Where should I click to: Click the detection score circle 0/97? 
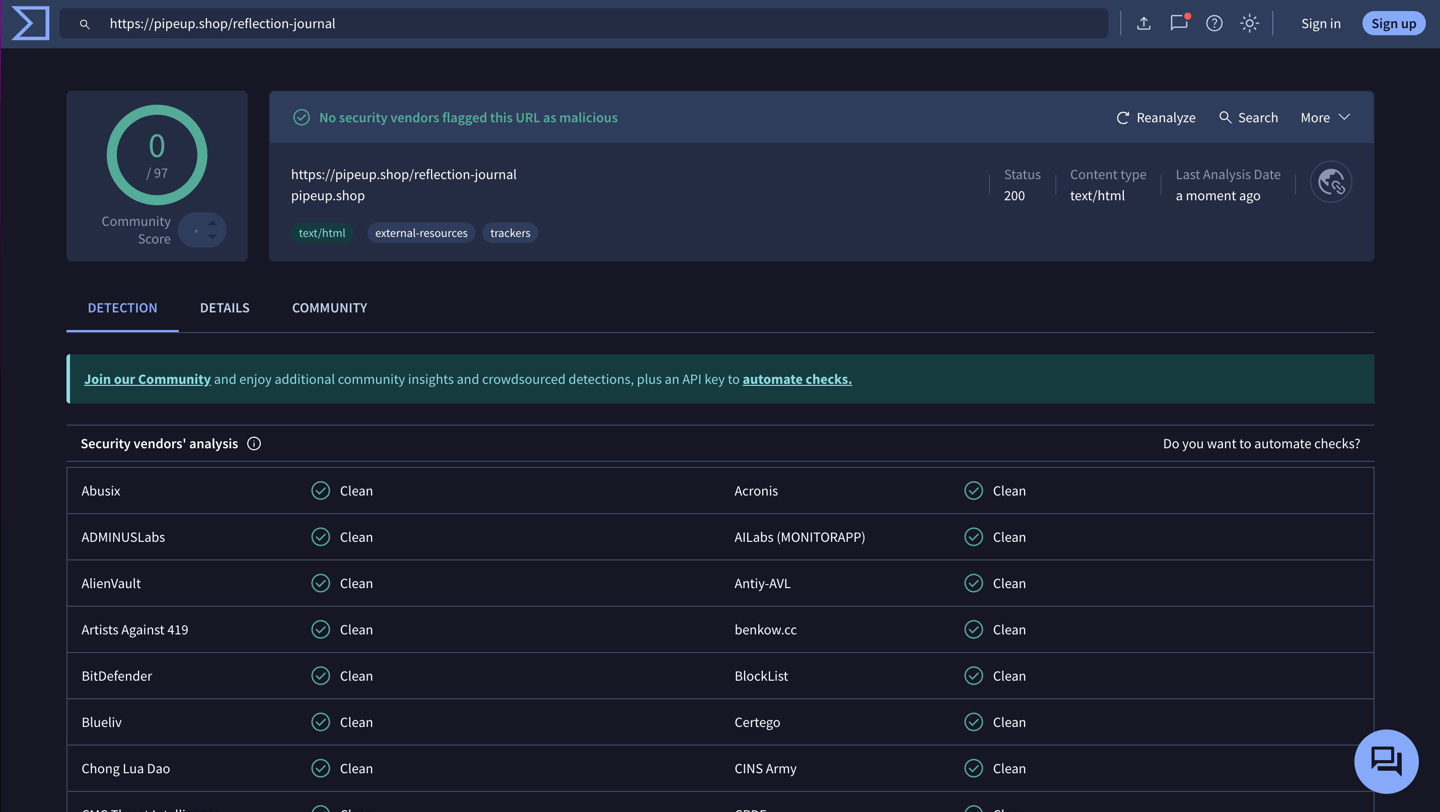click(157, 155)
